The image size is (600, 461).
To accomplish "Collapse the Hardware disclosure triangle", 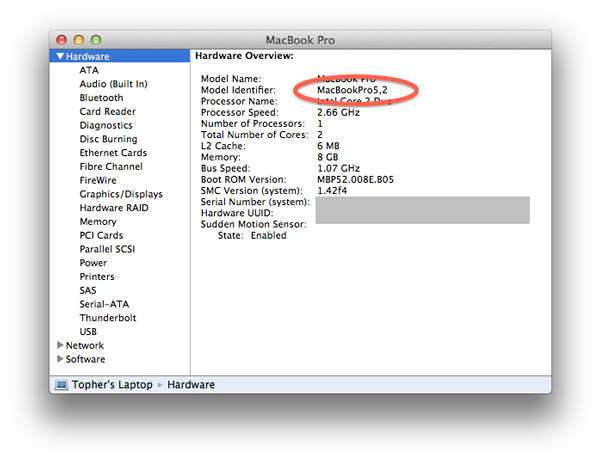I will (x=60, y=56).
